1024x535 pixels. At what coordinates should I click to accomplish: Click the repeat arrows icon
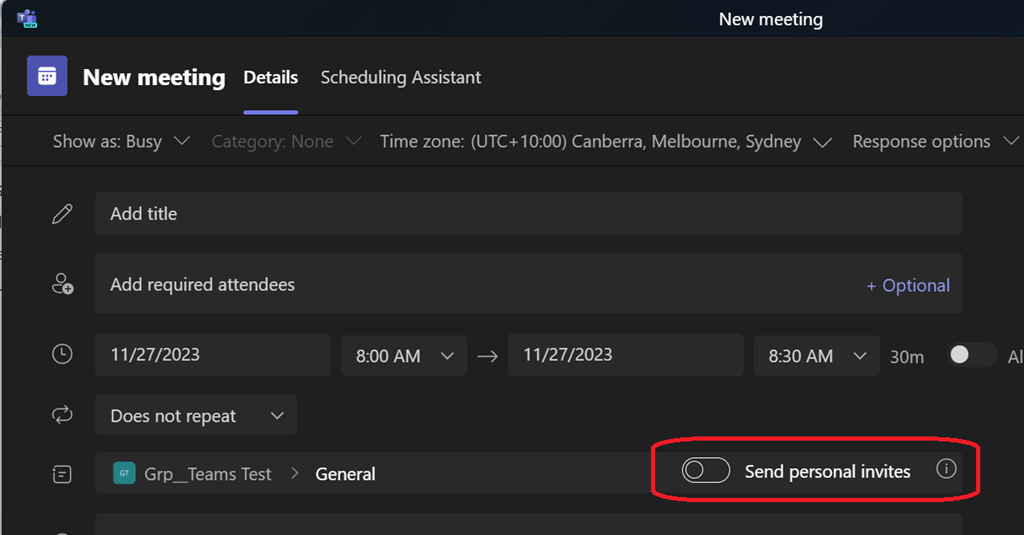coord(62,415)
